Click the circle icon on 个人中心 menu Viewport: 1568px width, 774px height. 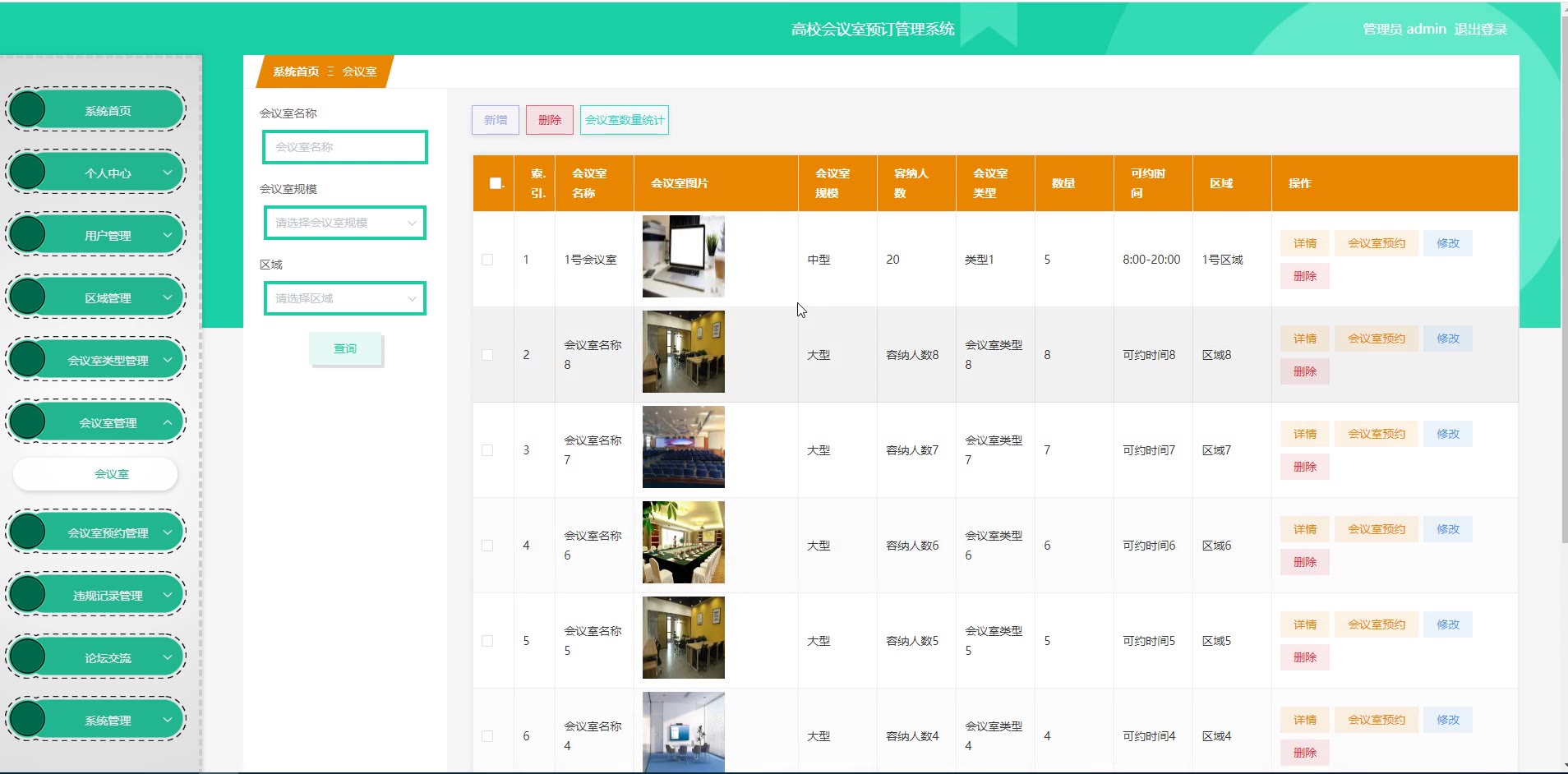pyautogui.click(x=28, y=172)
